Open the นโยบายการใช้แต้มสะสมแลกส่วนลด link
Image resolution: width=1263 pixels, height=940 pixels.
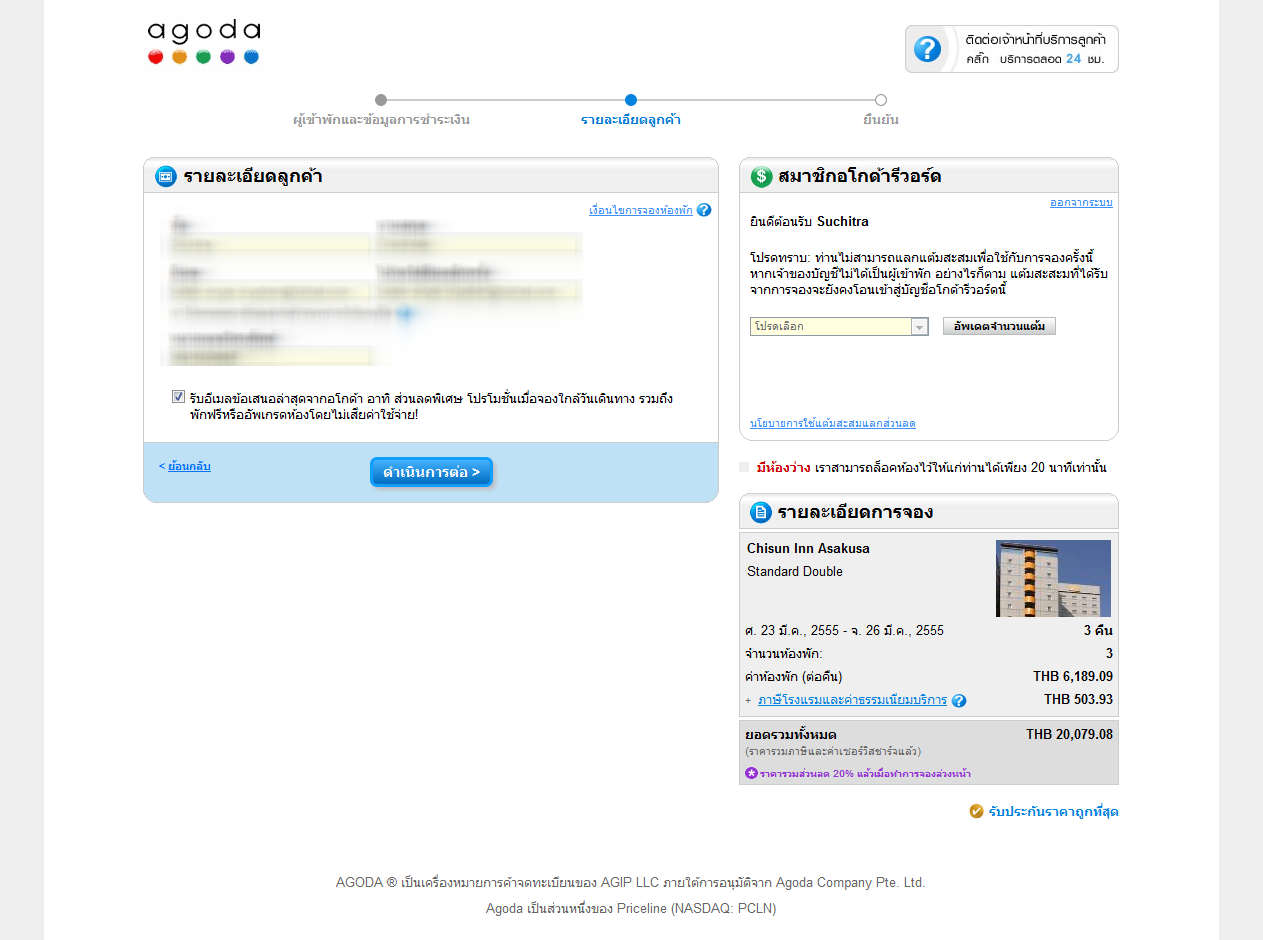[833, 423]
